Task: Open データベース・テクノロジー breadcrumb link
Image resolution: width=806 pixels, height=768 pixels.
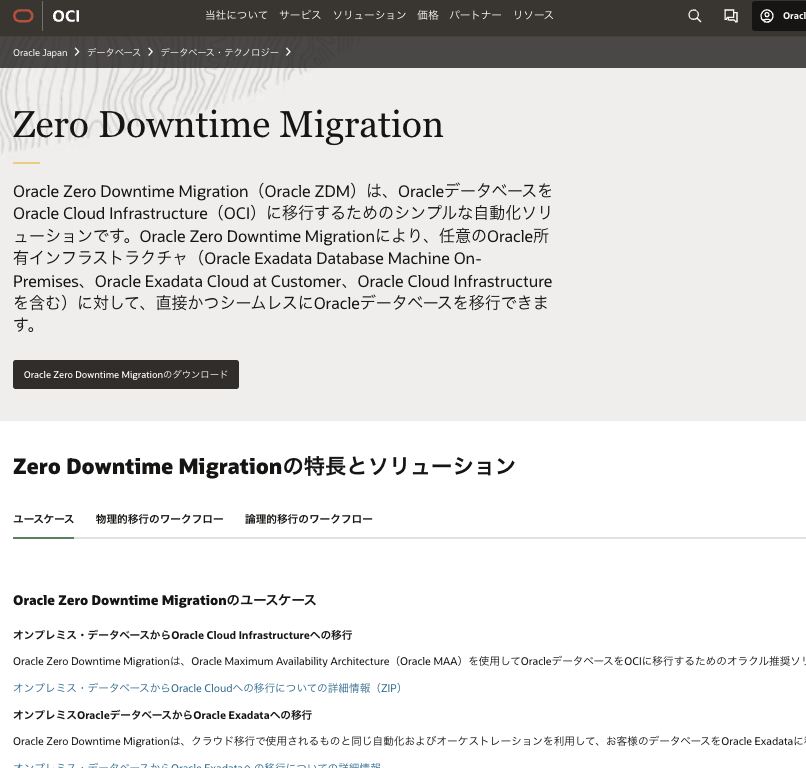Action: click(x=219, y=52)
